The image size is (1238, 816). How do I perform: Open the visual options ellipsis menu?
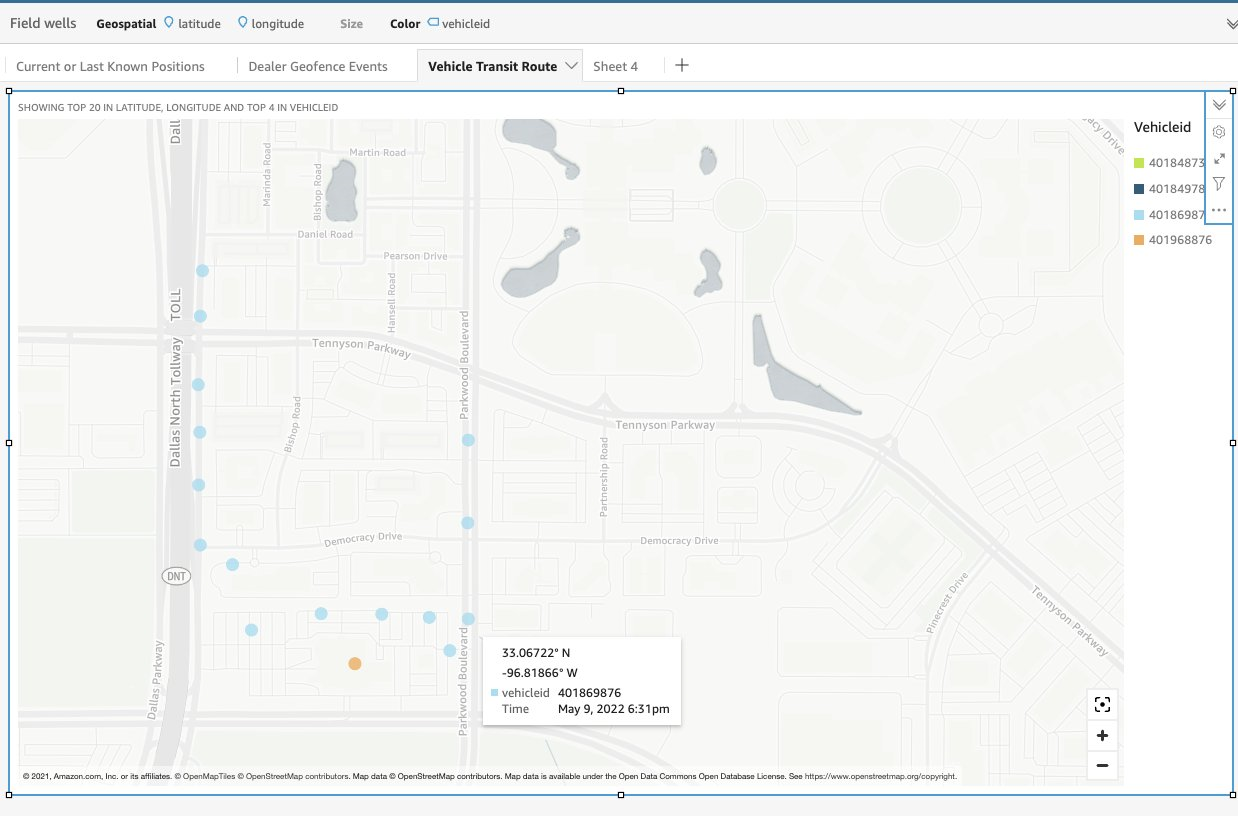(x=1218, y=210)
